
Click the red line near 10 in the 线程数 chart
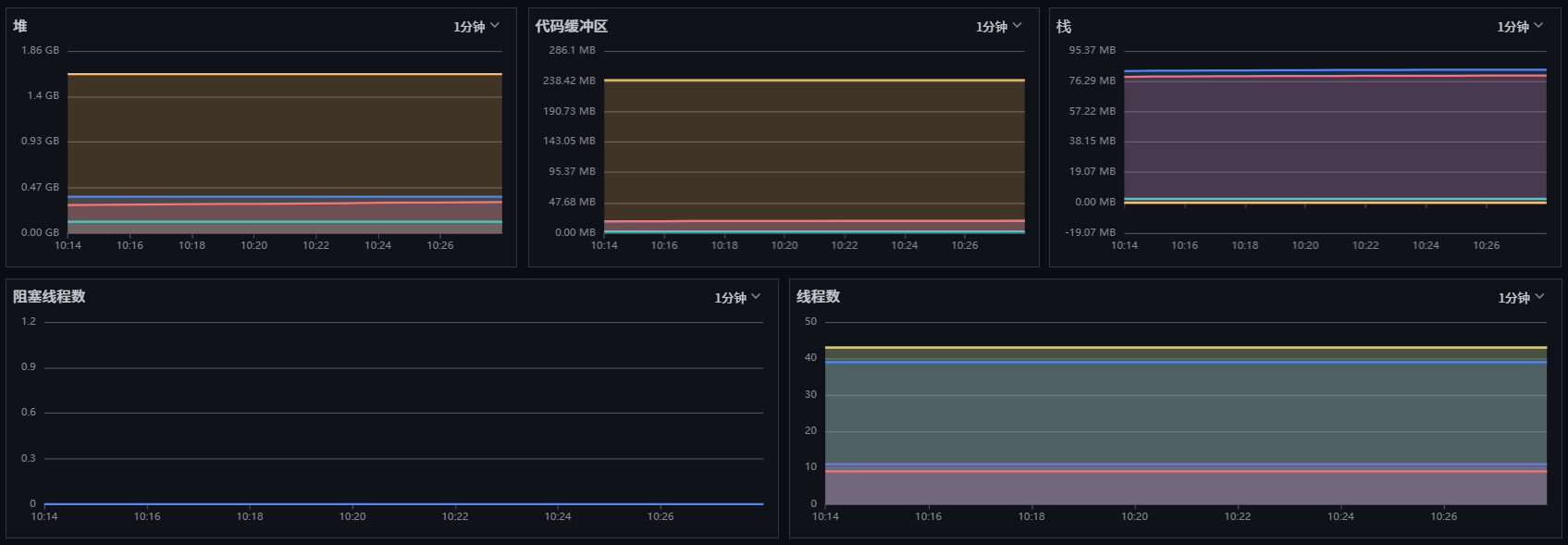(x=1186, y=472)
